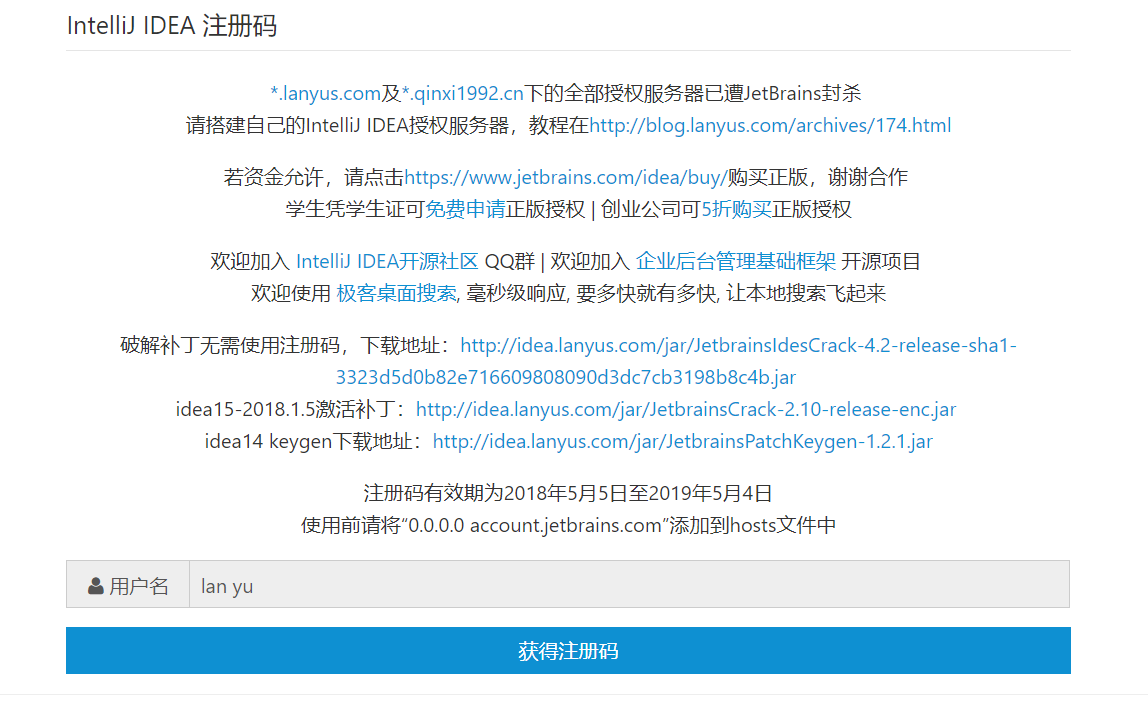Click the idea14 keygen下载地址 label text
Image resolution: width=1148 pixels, height=713 pixels.
coord(313,441)
